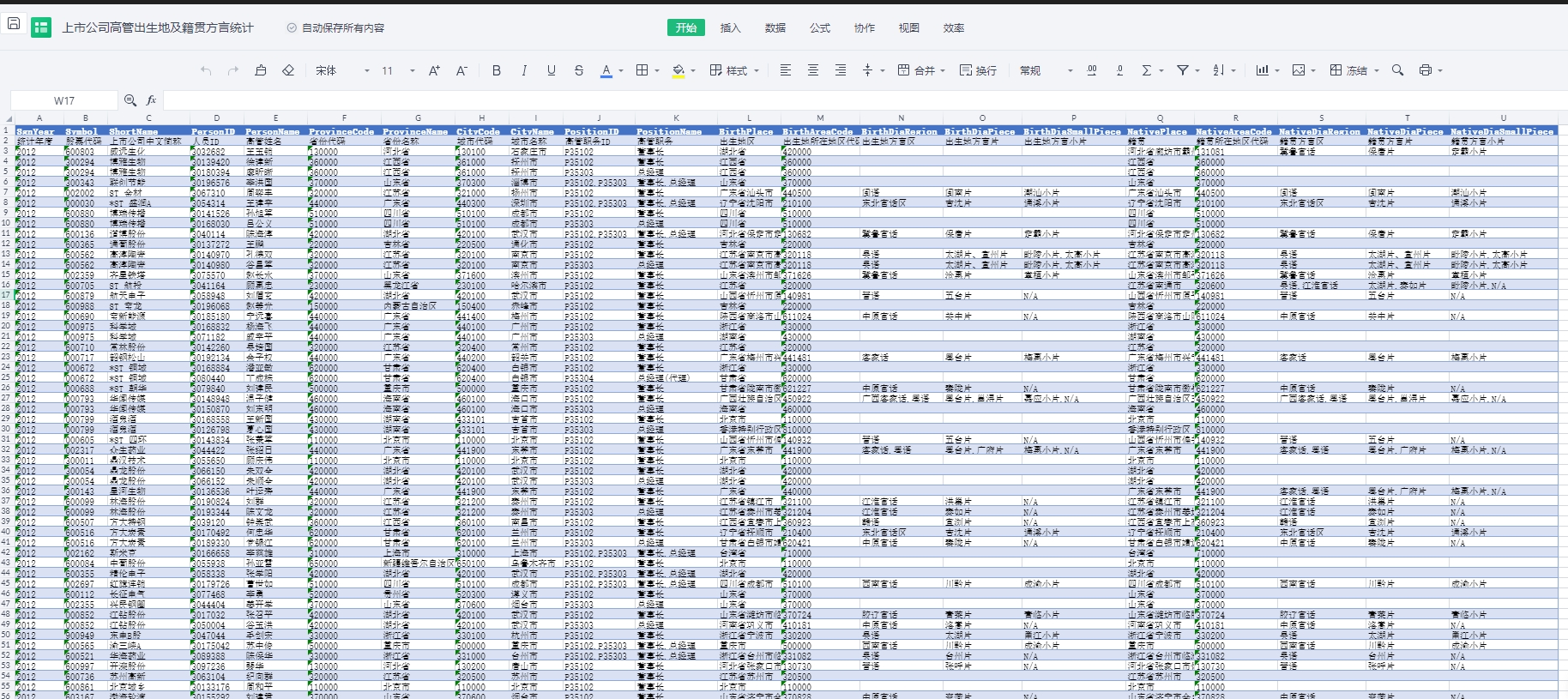Viewport: 1568px width, 699px height.
Task: Toggle bold formatting
Action: 497,70
